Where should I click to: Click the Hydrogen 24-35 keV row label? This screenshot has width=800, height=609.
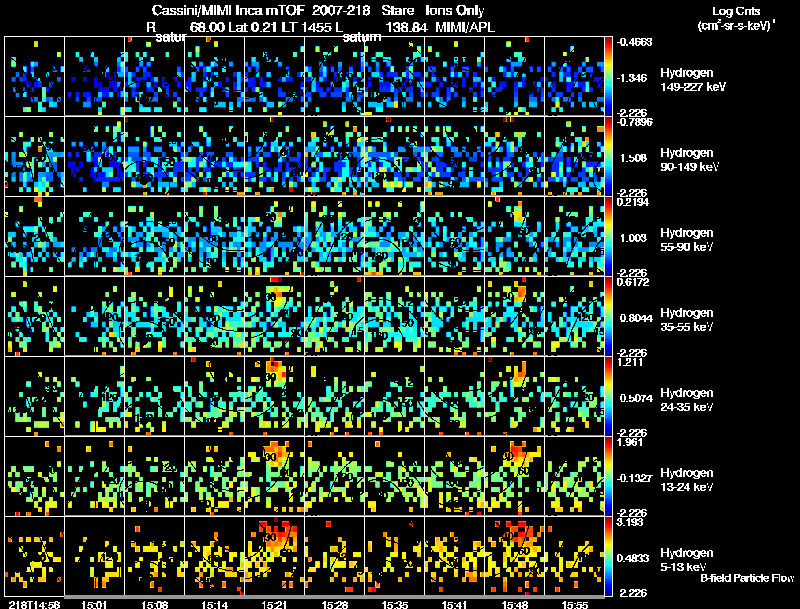point(686,400)
